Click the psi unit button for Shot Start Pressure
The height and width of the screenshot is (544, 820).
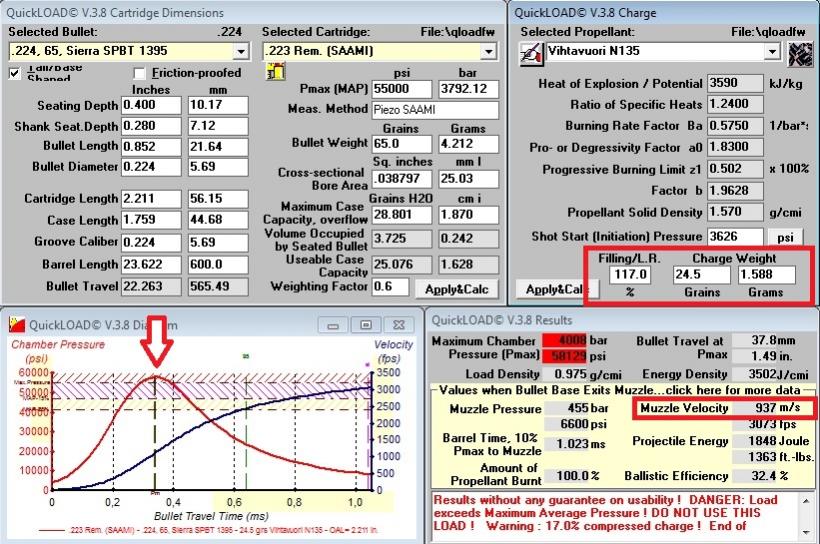tap(785, 236)
